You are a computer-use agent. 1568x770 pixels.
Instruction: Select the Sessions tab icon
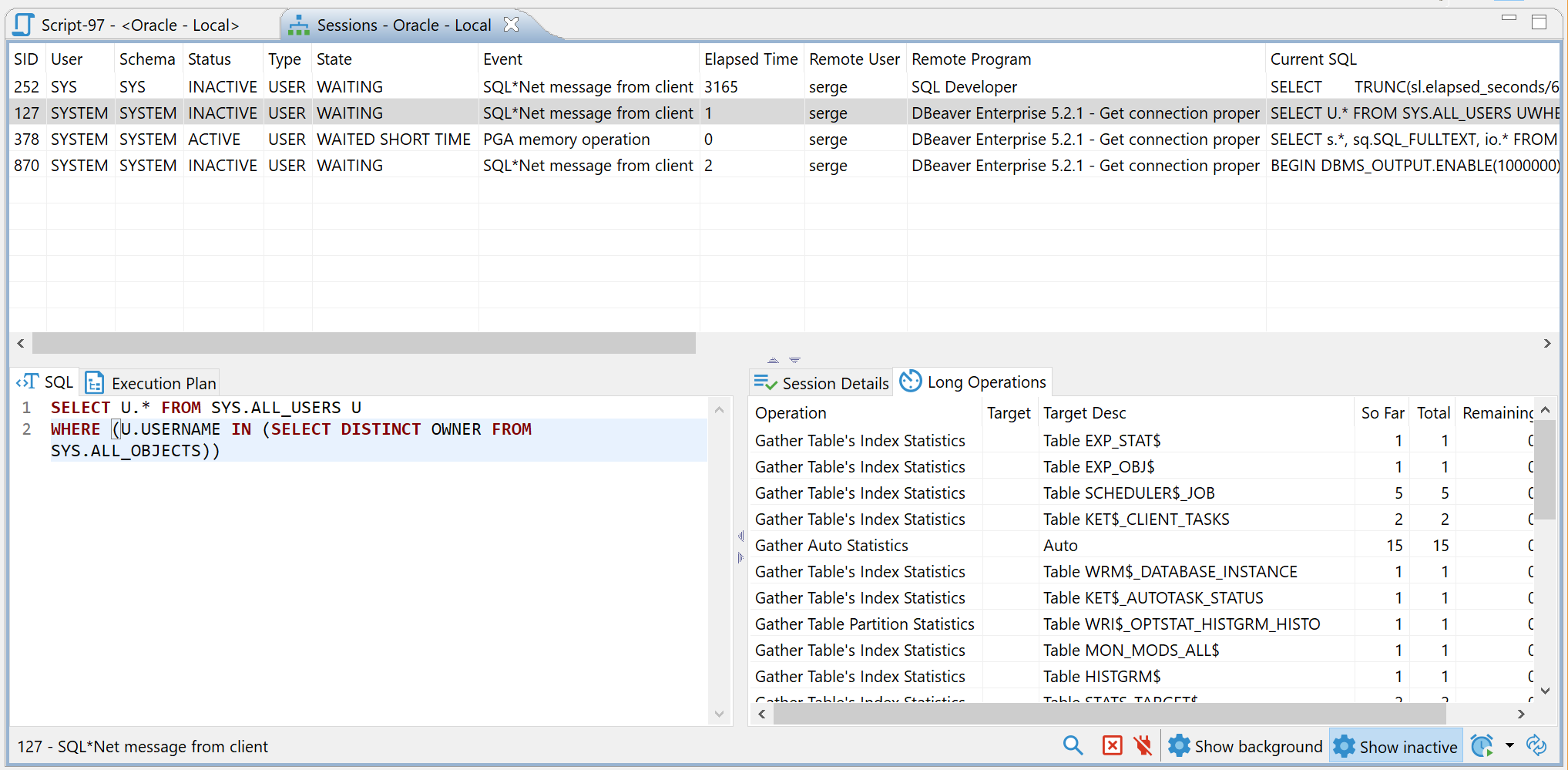[x=298, y=24]
